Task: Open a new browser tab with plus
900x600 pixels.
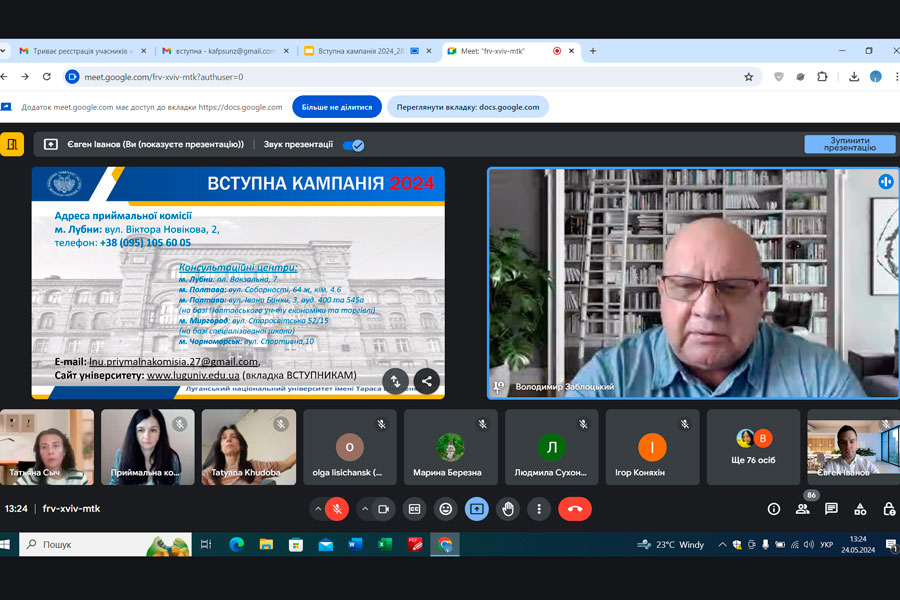Action: tap(593, 51)
